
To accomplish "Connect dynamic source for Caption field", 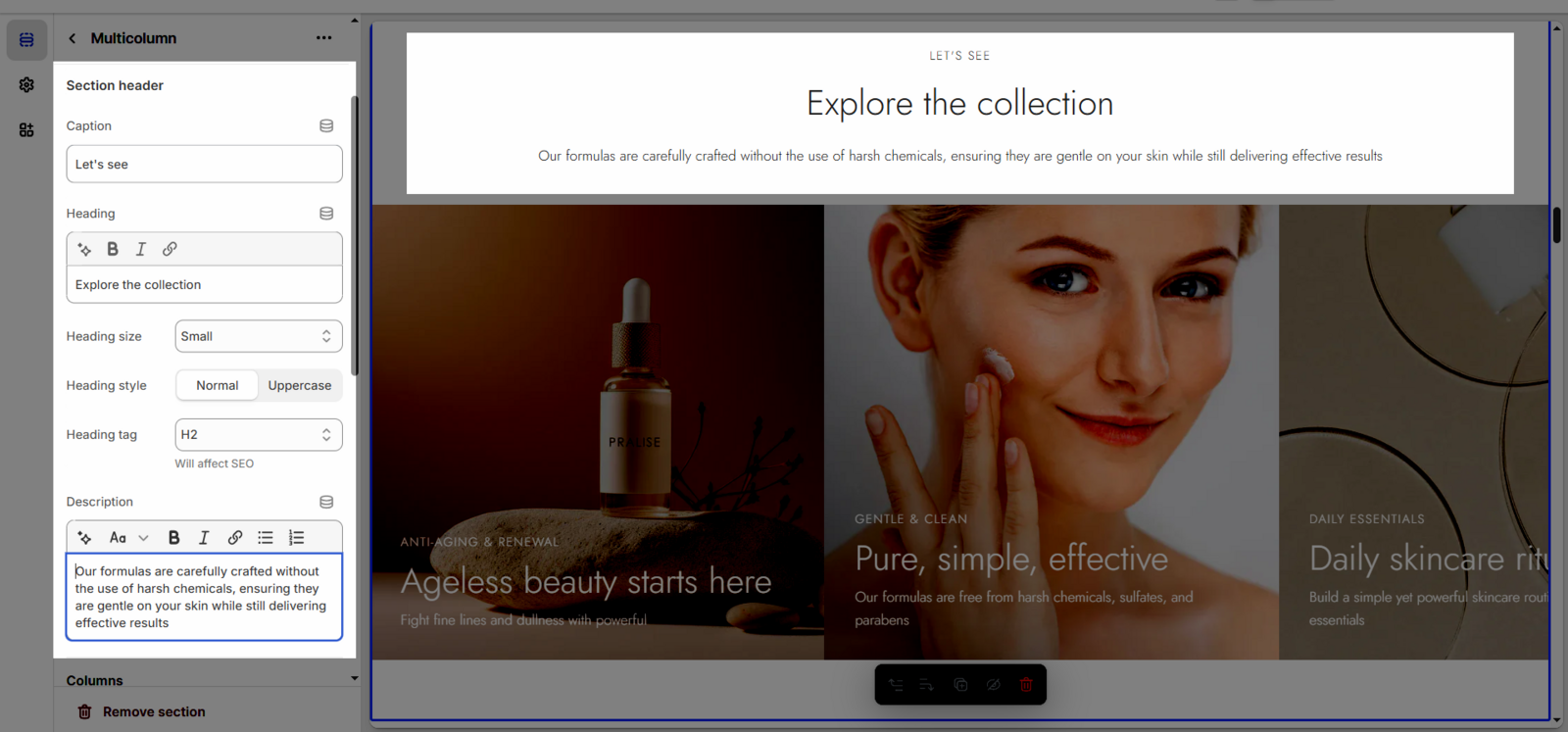I will tap(326, 125).
